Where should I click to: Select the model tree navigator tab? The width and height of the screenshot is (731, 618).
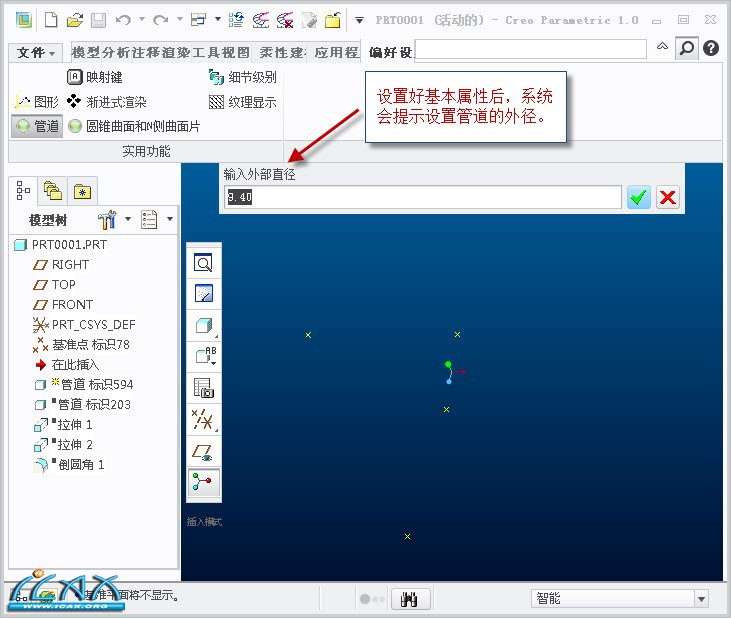pos(23,191)
